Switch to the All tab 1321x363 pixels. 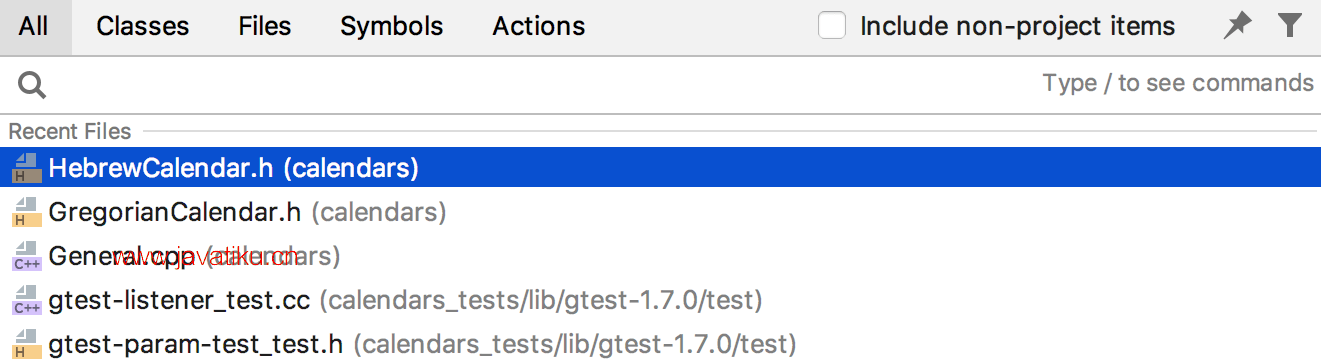tap(33, 27)
